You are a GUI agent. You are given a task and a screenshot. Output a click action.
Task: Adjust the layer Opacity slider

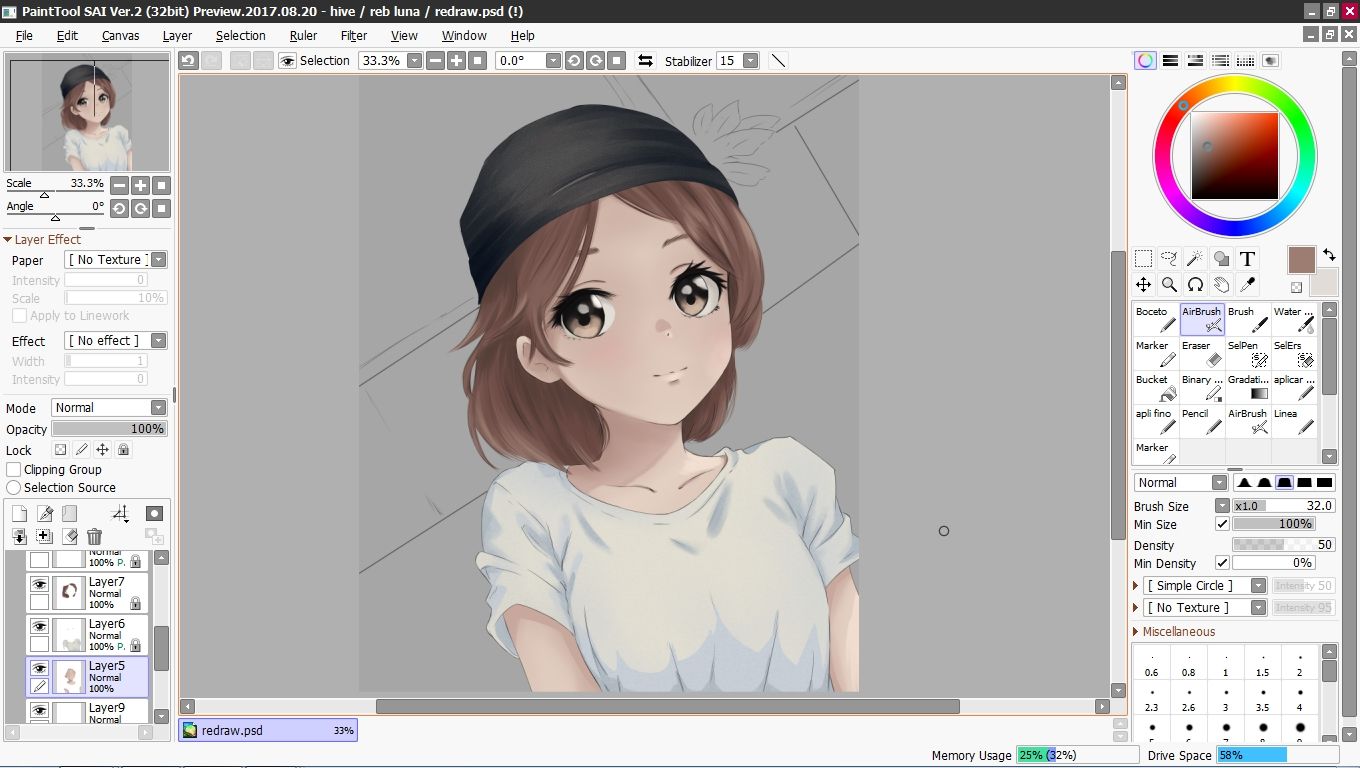click(109, 429)
